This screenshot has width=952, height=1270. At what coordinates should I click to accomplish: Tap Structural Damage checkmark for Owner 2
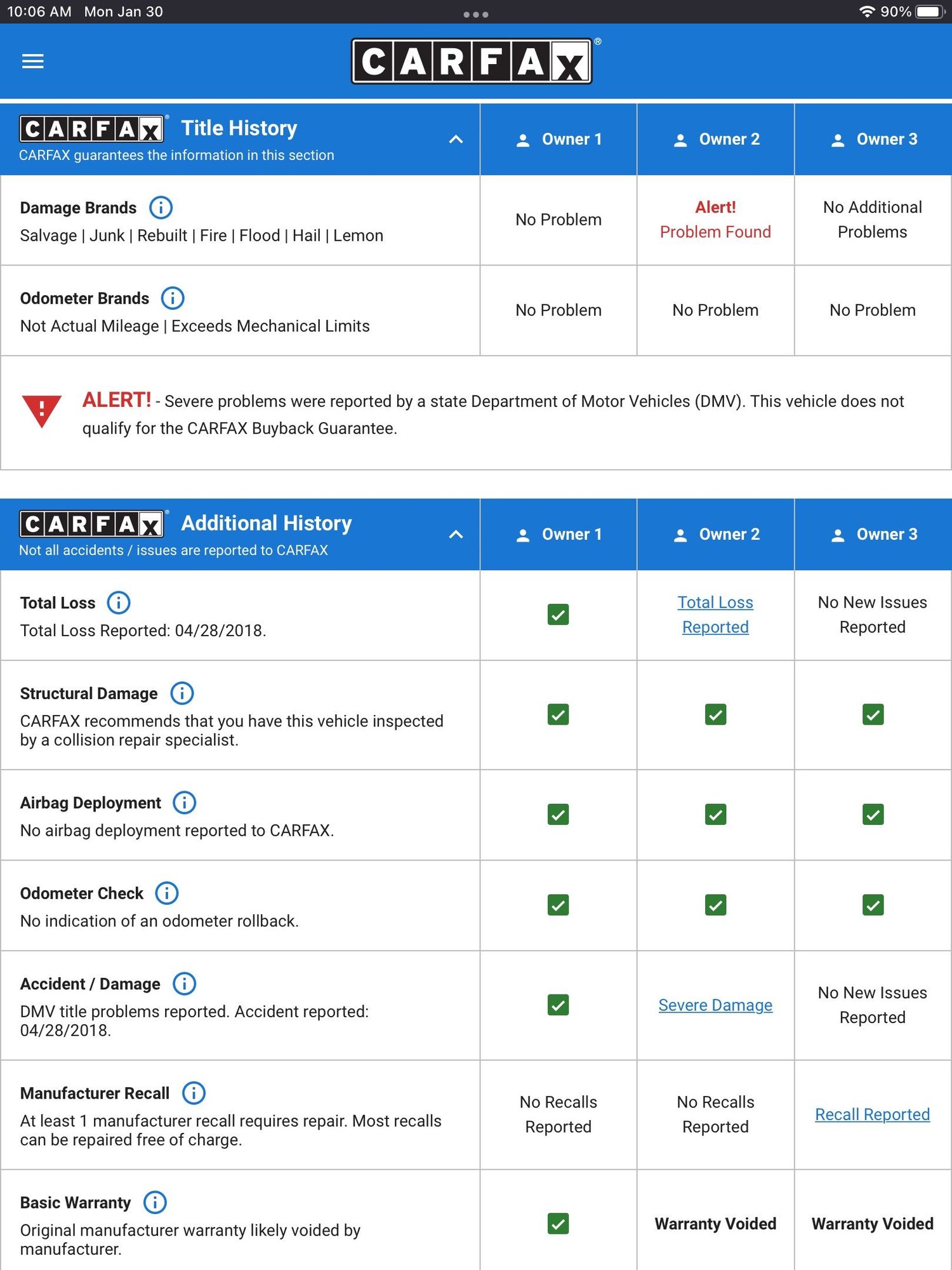pos(716,714)
